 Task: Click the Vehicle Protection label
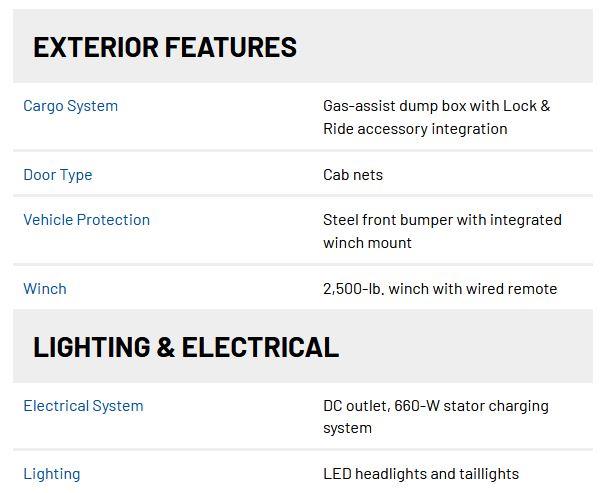[86, 220]
